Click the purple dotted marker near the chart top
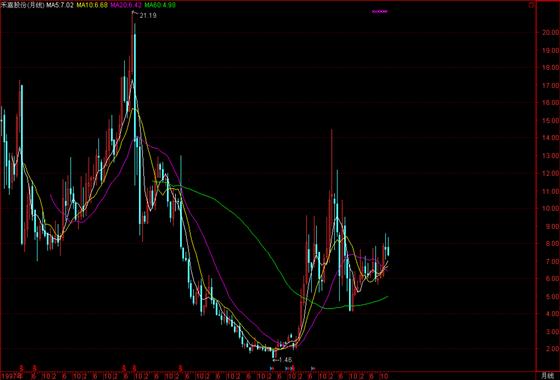The image size is (560, 380). 379,11
